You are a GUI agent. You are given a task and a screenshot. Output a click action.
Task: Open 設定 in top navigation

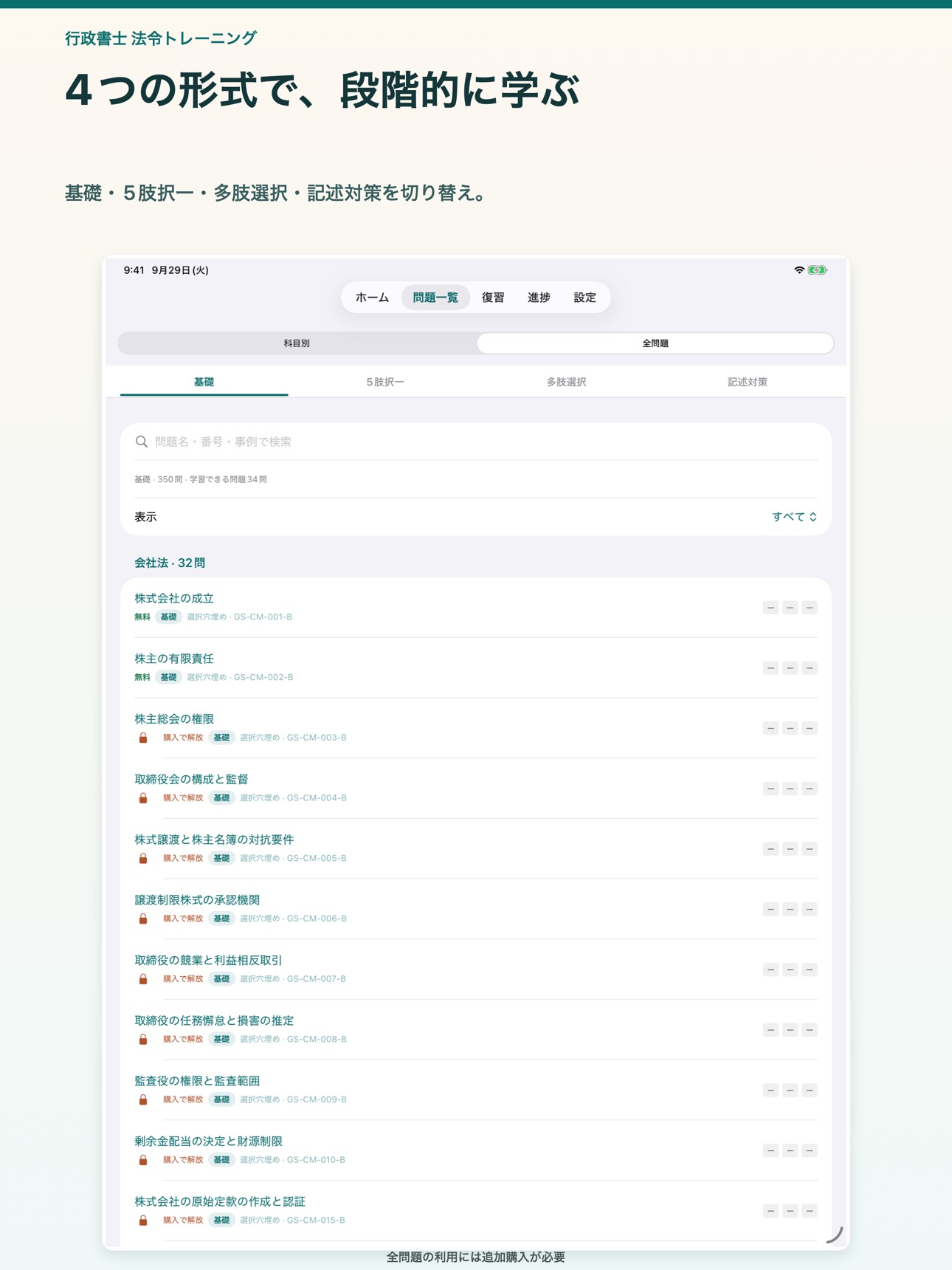click(x=584, y=298)
